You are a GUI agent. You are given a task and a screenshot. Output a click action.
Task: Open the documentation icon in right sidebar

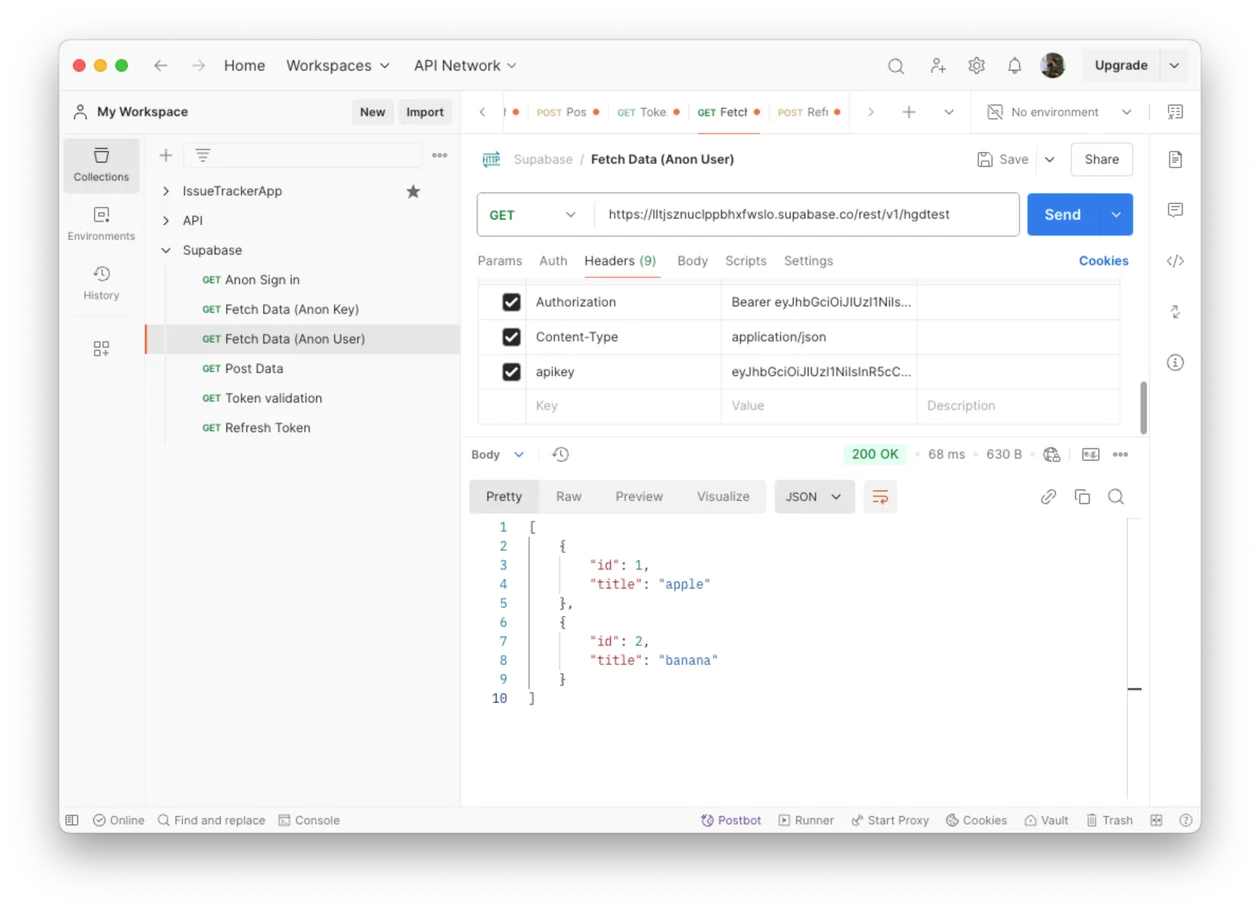tap(1175, 159)
